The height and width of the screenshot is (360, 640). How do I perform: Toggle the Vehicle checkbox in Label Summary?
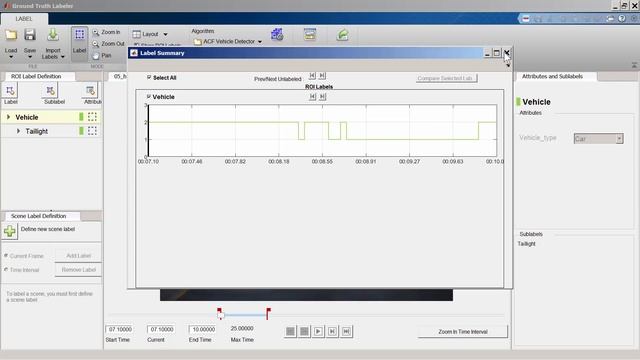[x=149, y=96]
